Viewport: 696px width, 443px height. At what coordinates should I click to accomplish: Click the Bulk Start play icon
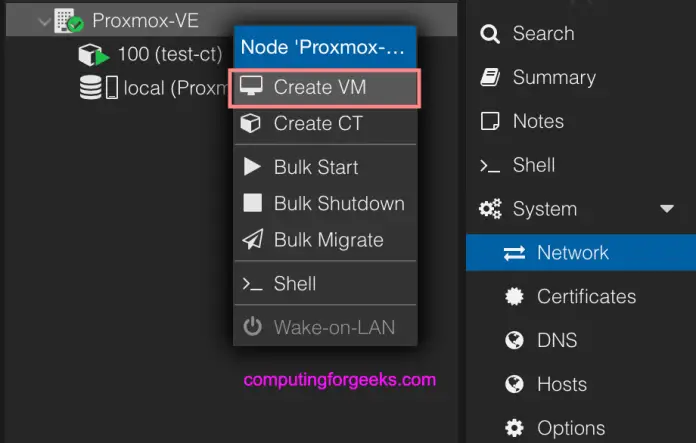pyautogui.click(x=253, y=167)
